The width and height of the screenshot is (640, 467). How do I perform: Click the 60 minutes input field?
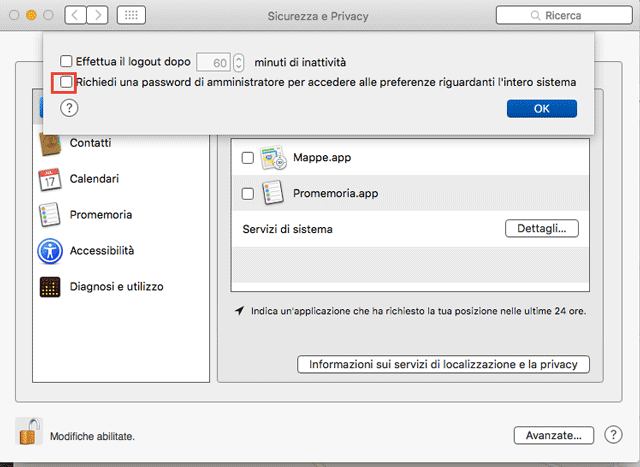tap(213, 62)
